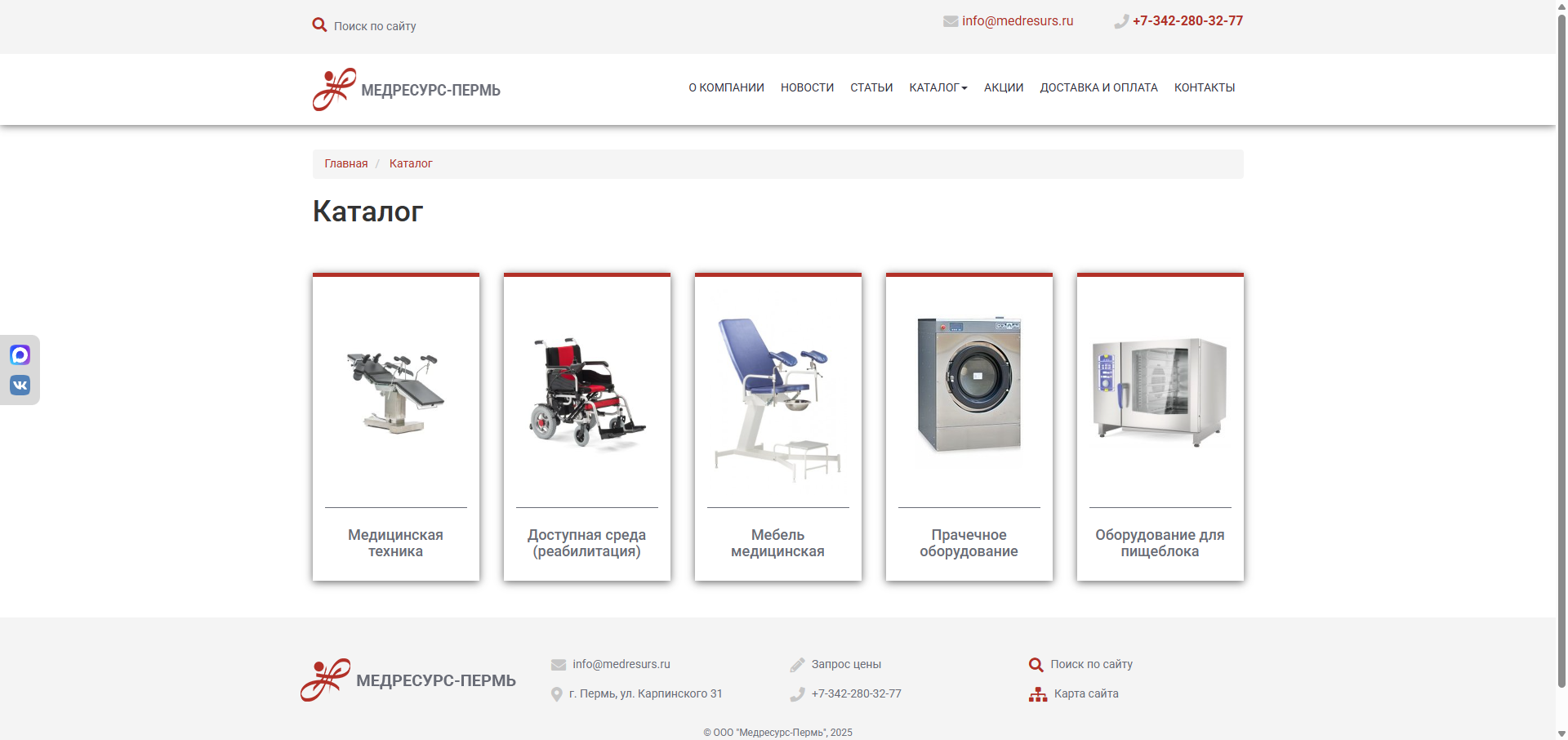Click the sitemap icon beside Карта сайта
This screenshot has height=740, width=1568.
pos(1038,694)
